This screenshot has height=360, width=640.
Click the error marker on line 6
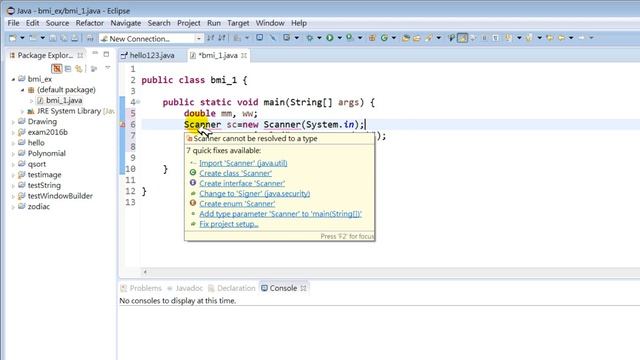click(122, 124)
